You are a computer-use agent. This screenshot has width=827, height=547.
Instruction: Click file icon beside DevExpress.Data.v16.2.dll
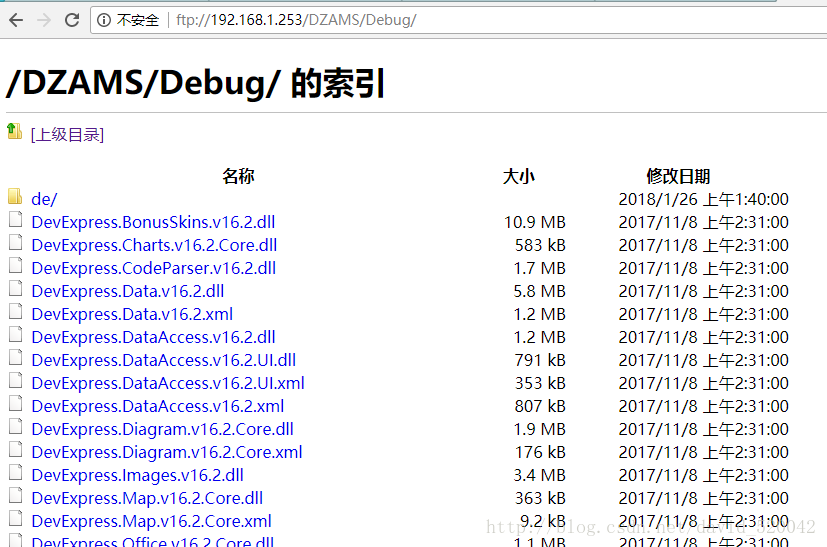(15, 289)
